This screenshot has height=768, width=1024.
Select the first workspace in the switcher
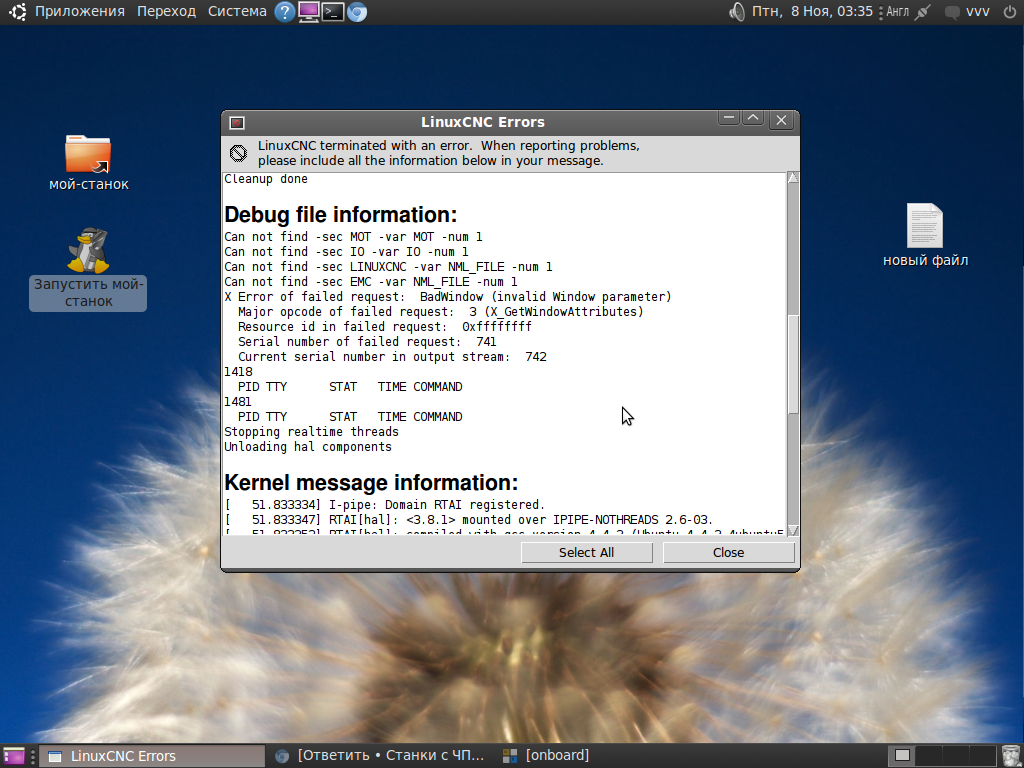(x=902, y=756)
